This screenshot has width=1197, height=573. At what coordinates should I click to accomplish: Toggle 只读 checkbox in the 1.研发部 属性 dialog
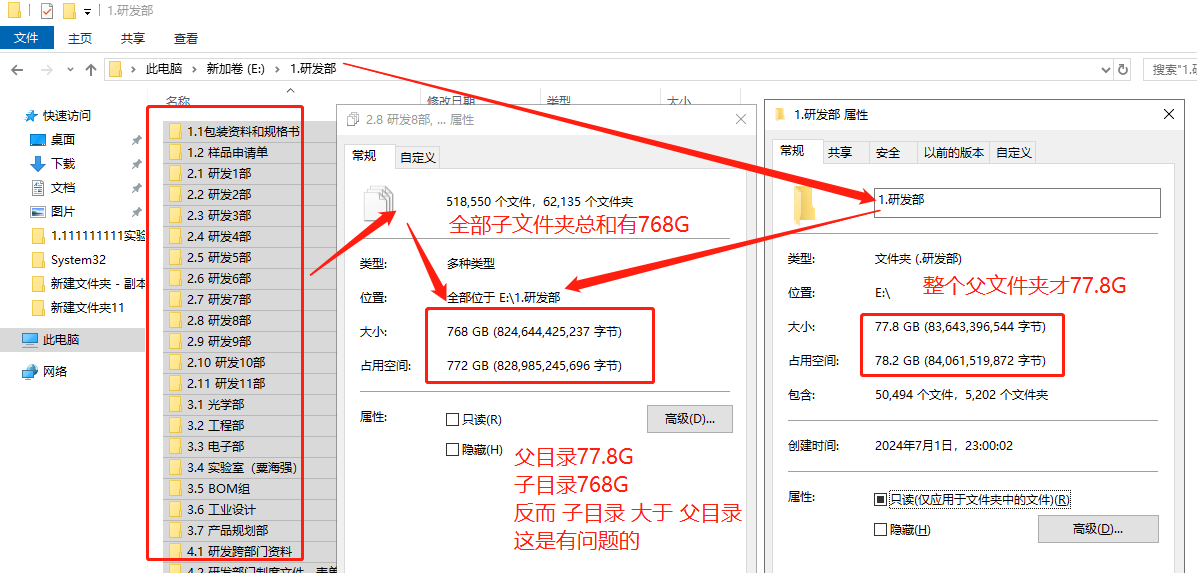click(x=880, y=500)
